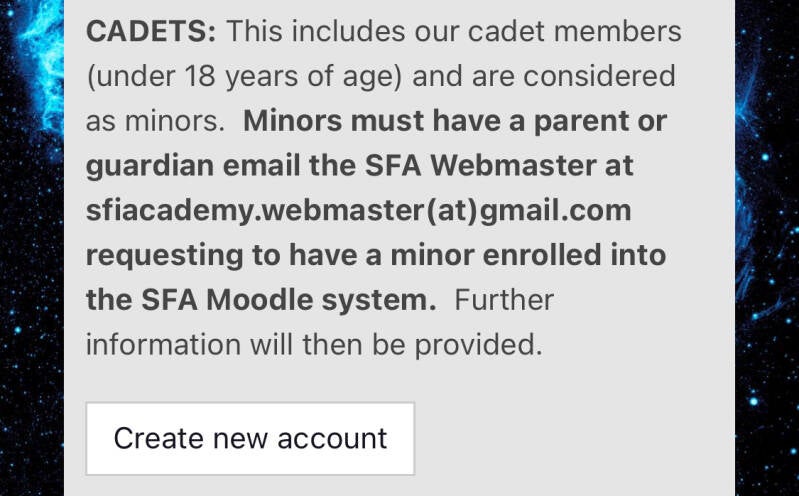This screenshot has width=799, height=496.
Task: Click 'requesting to have a minor enrolled into'
Action: [375, 254]
